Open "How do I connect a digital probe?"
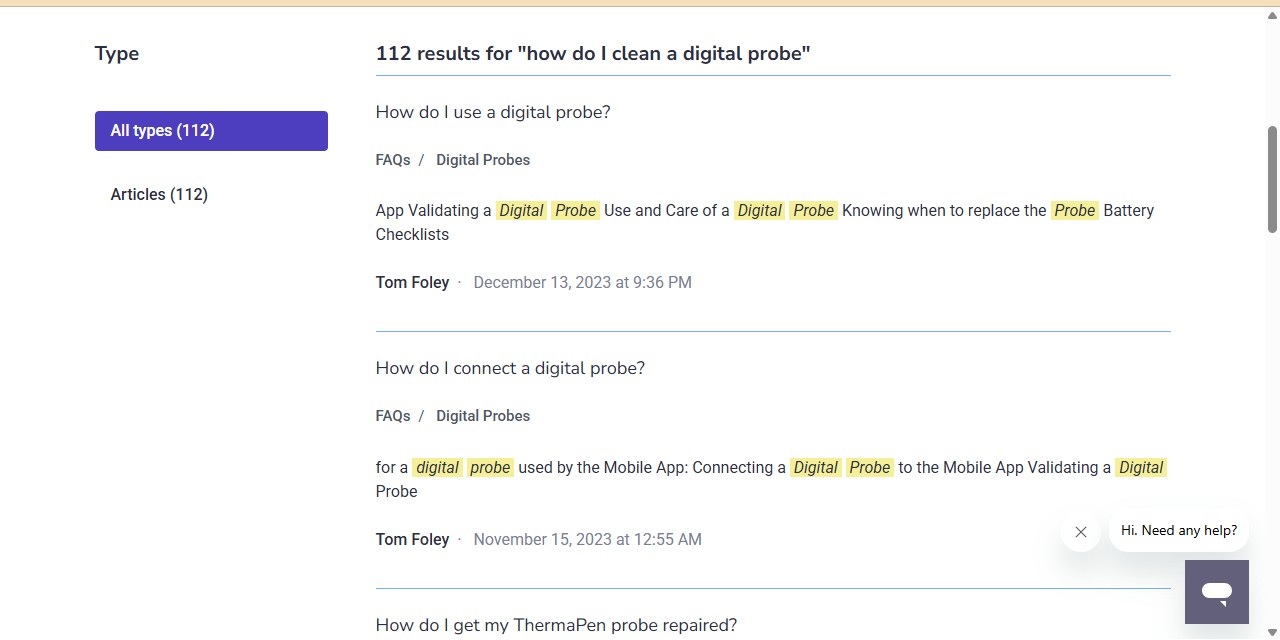This screenshot has width=1280, height=640. click(510, 368)
